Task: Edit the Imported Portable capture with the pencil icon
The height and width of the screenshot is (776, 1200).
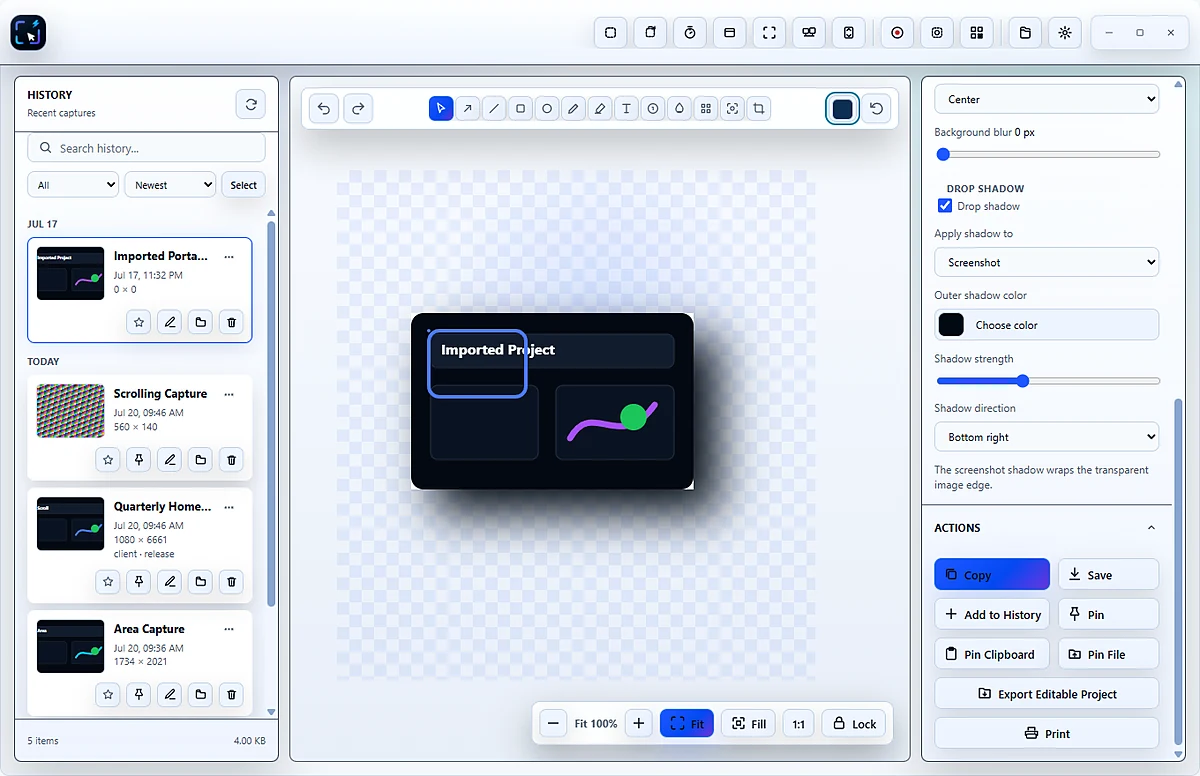Action: (x=170, y=322)
